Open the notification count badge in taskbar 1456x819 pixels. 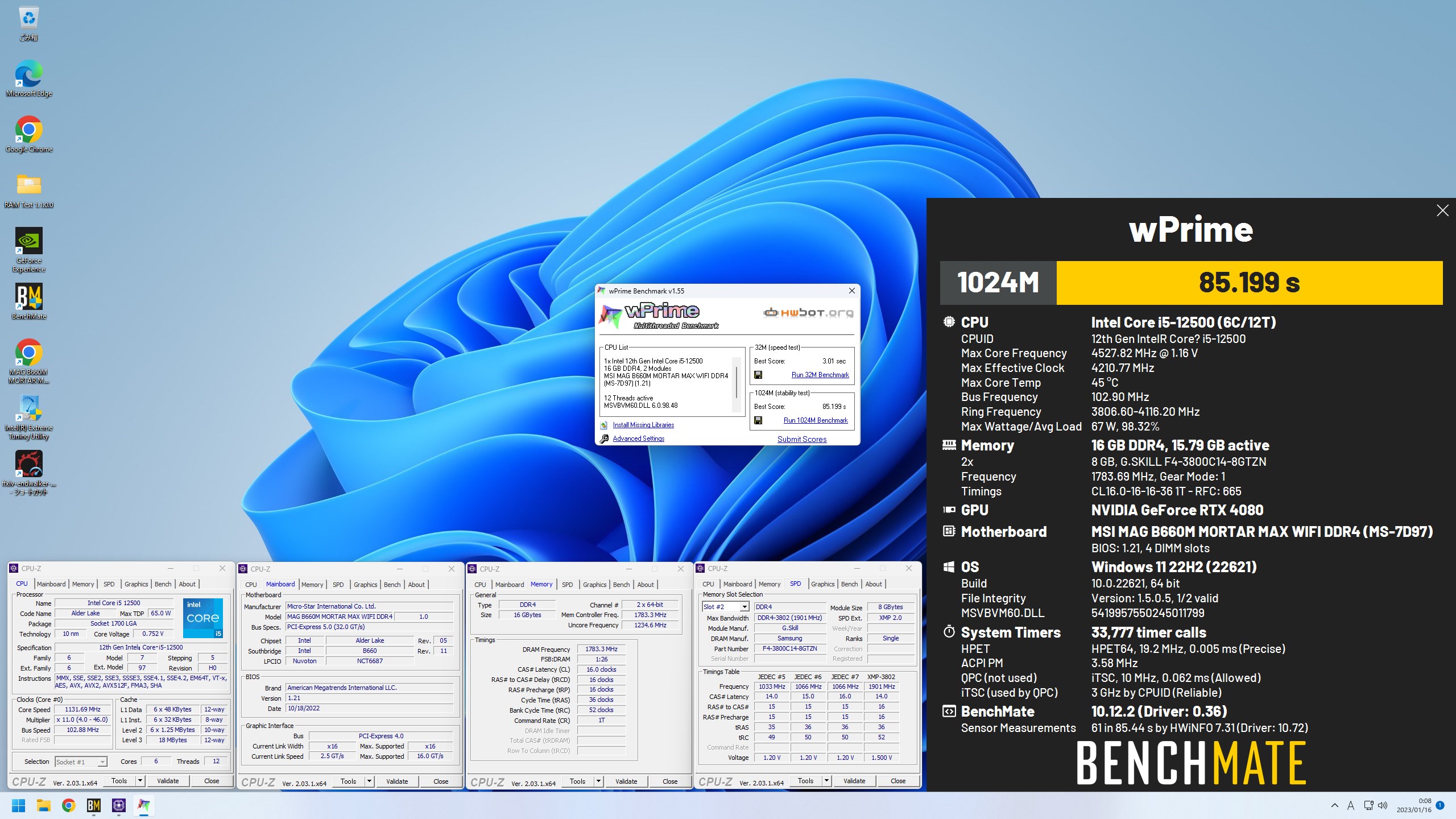(1440, 805)
